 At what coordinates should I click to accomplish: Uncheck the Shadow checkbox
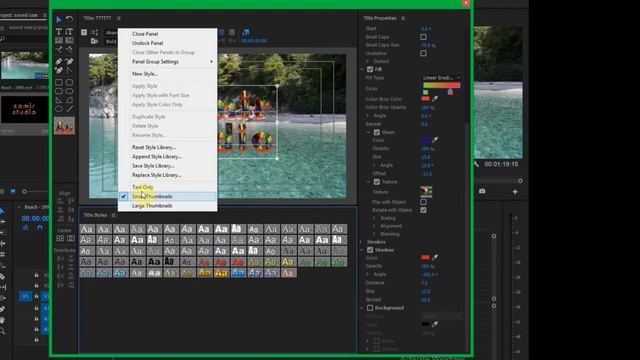coord(370,250)
